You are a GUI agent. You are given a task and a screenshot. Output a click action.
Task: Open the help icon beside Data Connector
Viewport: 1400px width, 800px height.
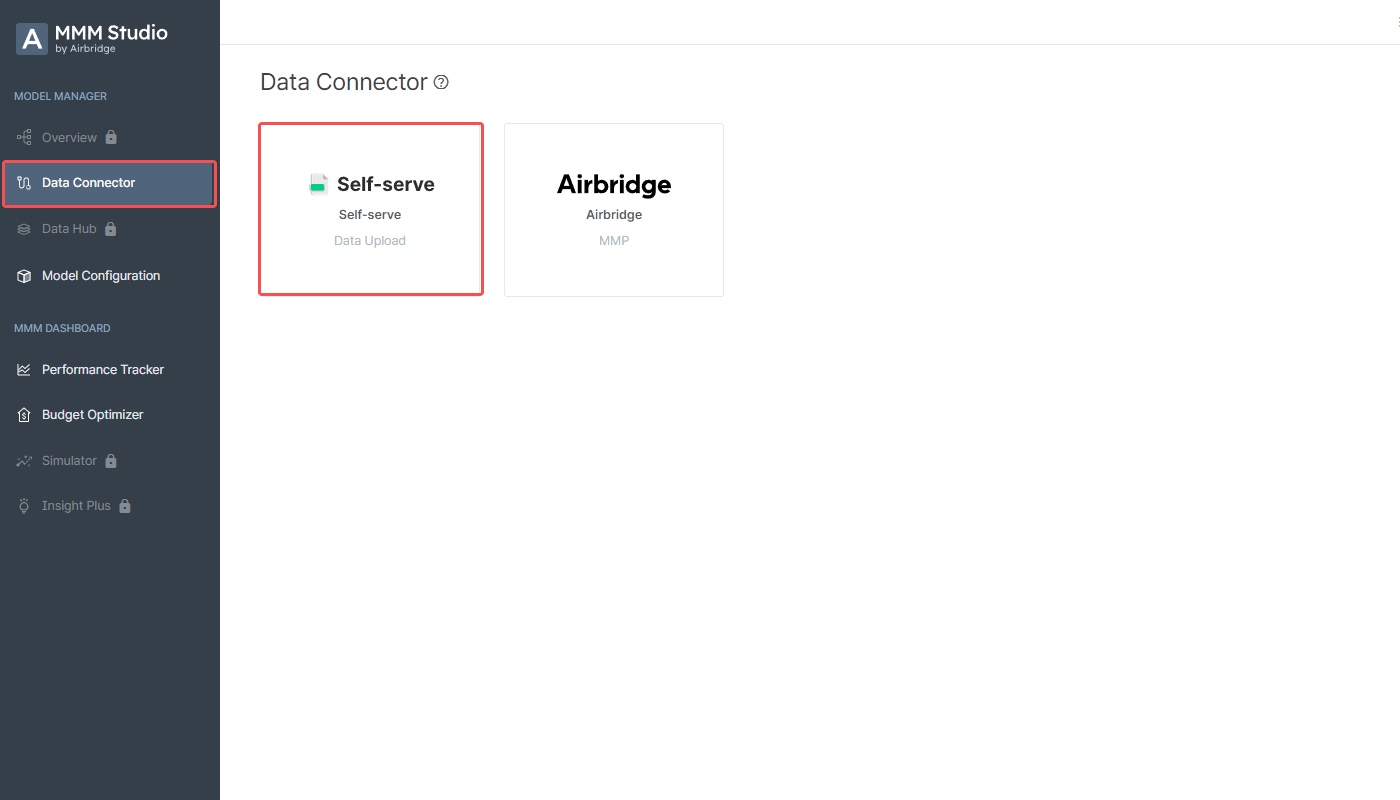(x=441, y=82)
